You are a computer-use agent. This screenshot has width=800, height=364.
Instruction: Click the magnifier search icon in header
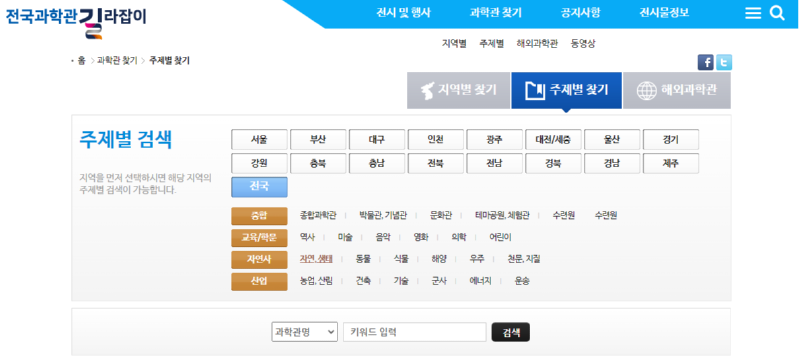pyautogui.click(x=777, y=13)
